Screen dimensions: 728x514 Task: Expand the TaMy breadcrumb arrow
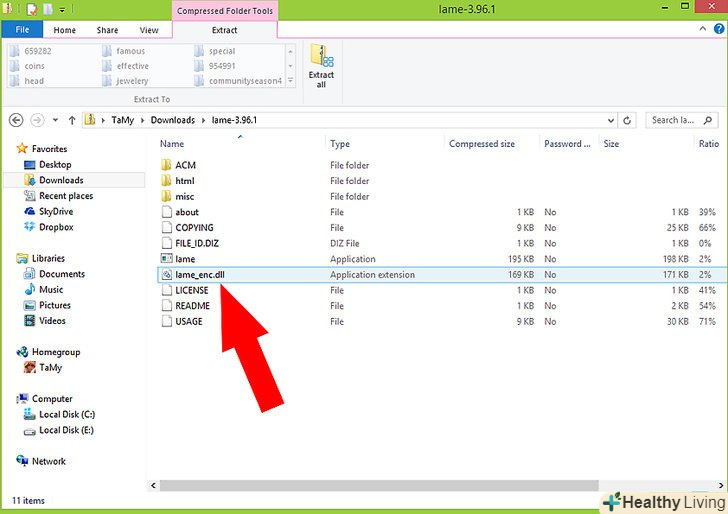(143, 120)
